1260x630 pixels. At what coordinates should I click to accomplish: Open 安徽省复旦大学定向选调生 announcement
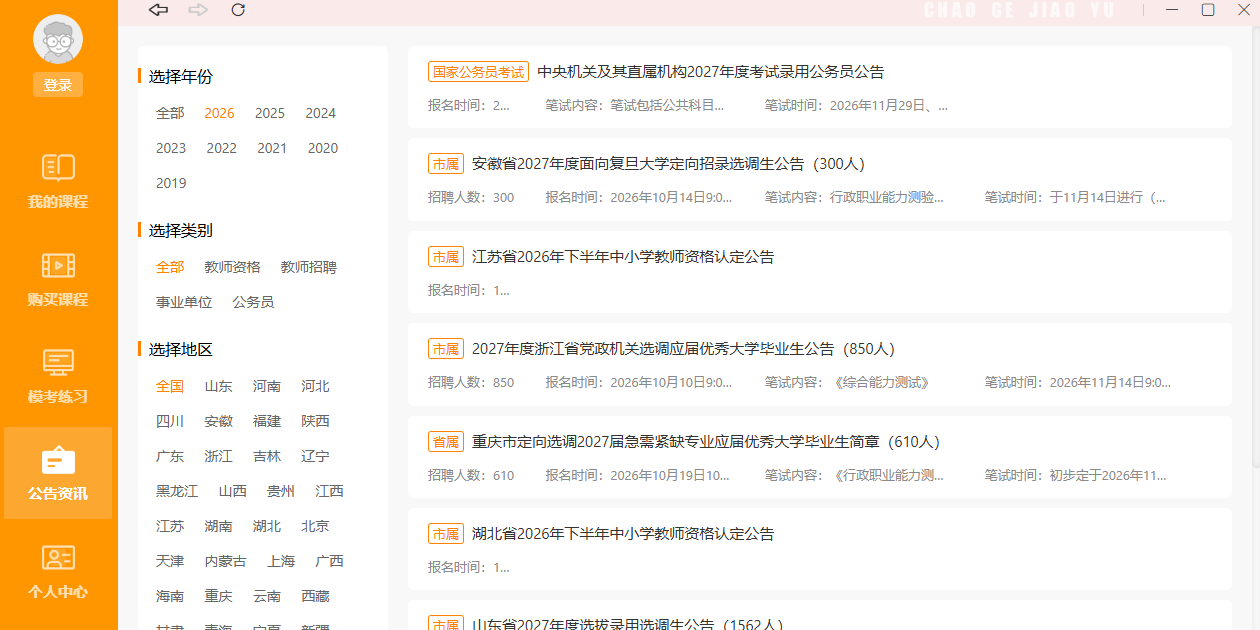point(820,180)
